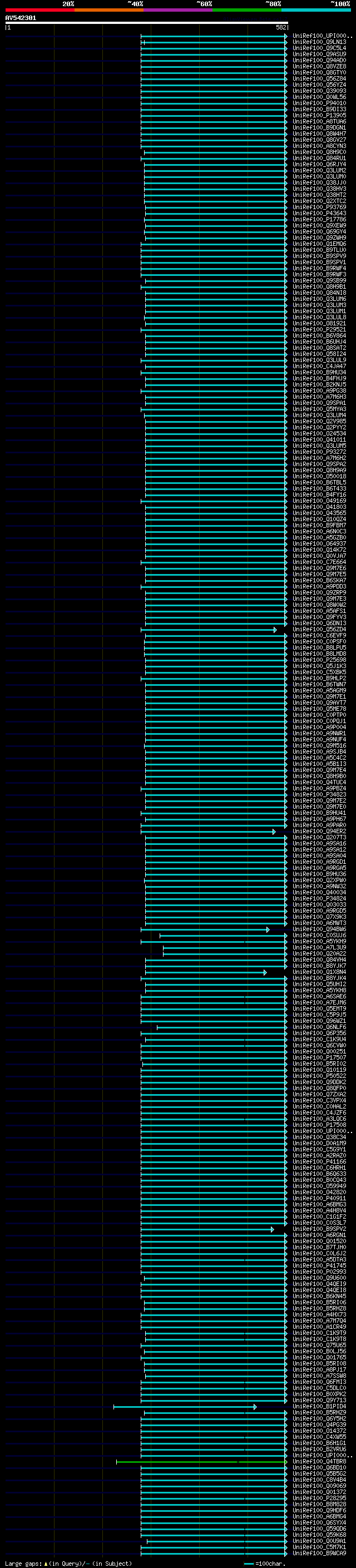Select hit label UniRef100_Q10119

pyautogui.click(x=319, y=1070)
